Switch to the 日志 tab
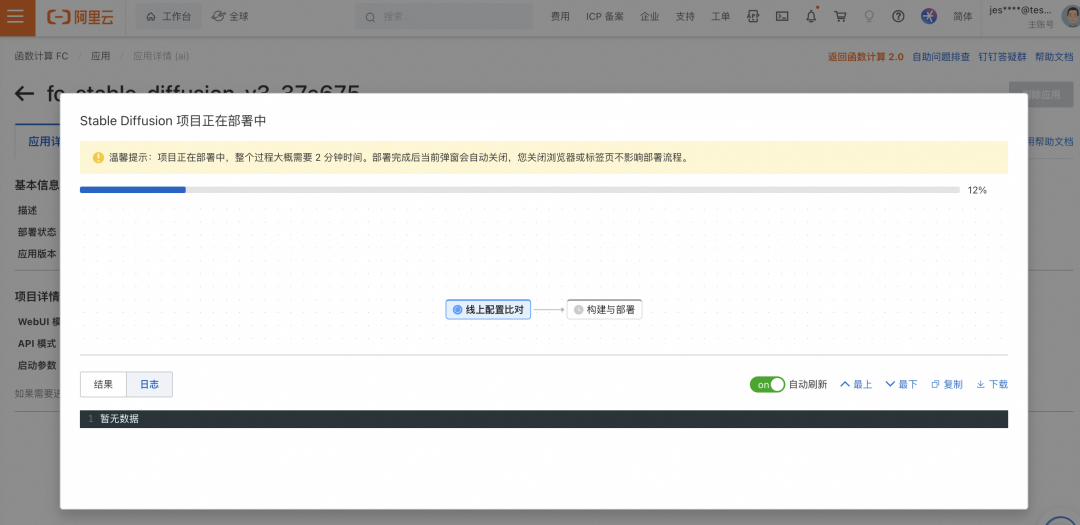 pyautogui.click(x=149, y=384)
